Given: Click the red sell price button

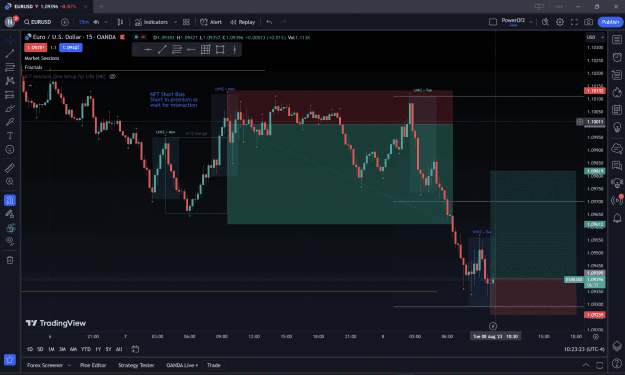Looking at the screenshot, I should click(35, 47).
